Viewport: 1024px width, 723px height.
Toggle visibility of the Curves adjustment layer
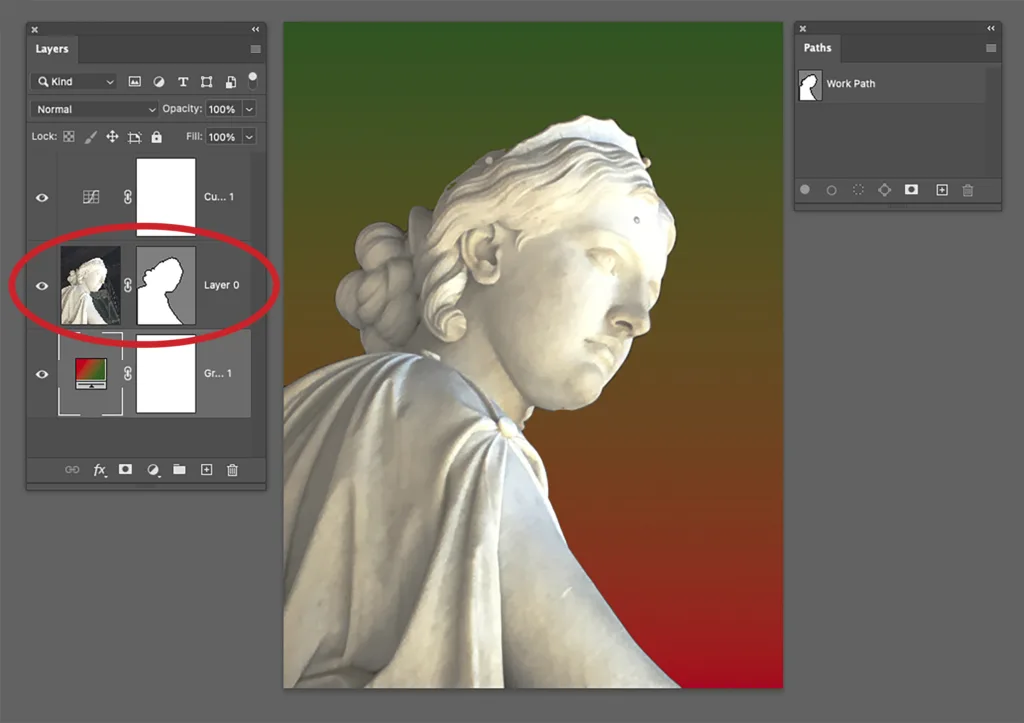[x=42, y=197]
